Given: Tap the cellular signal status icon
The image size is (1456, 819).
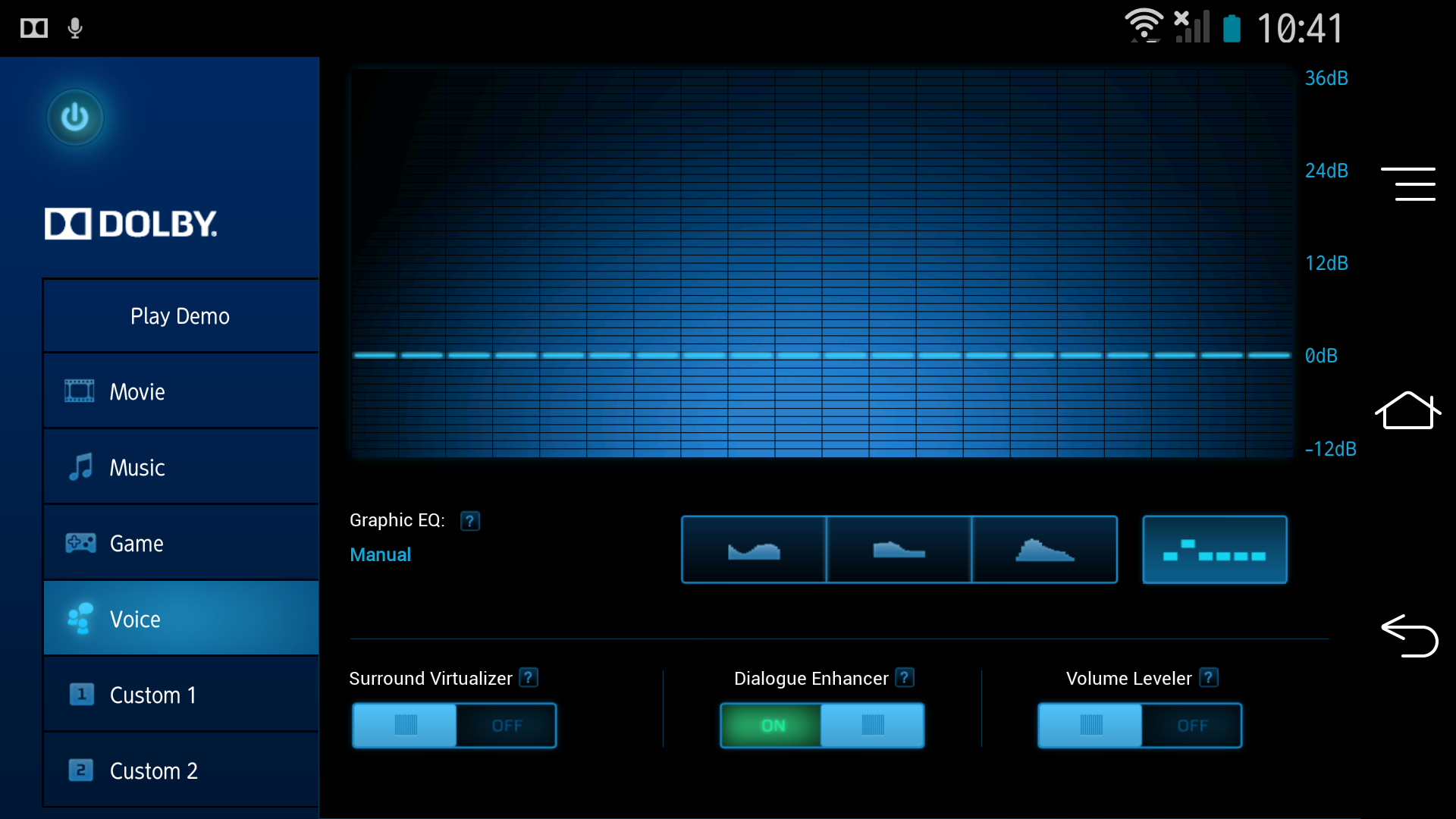Looking at the screenshot, I should (1192, 27).
